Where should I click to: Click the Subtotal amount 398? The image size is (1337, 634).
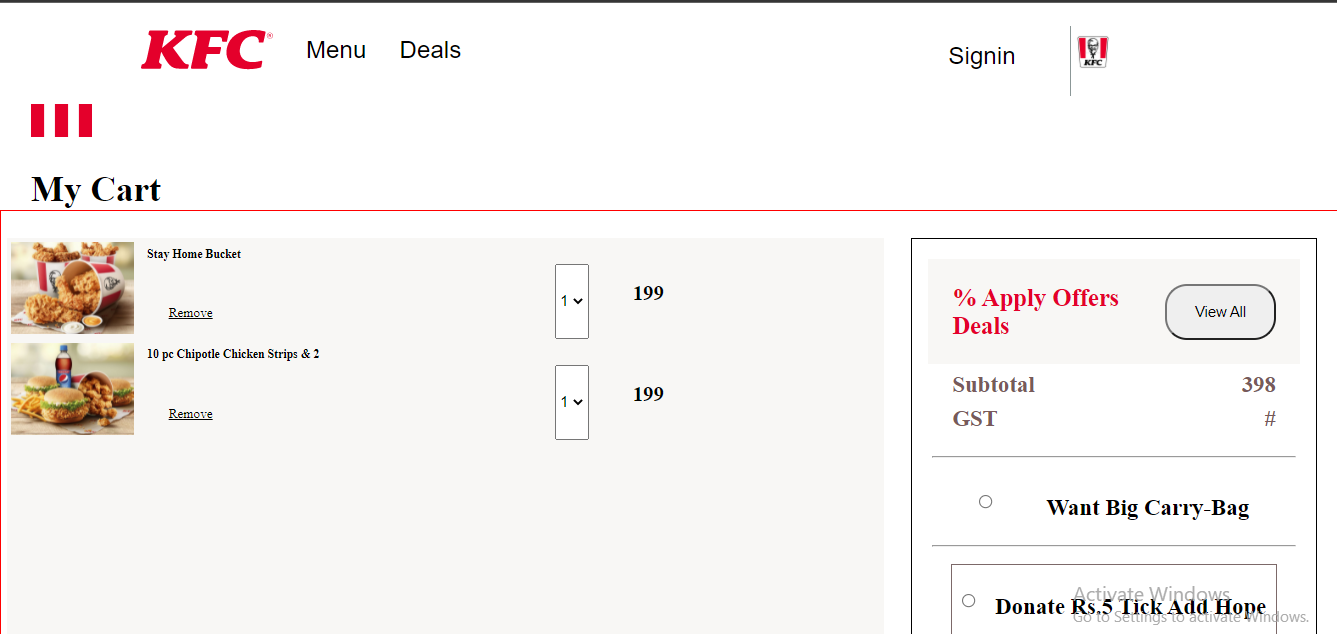point(1258,385)
